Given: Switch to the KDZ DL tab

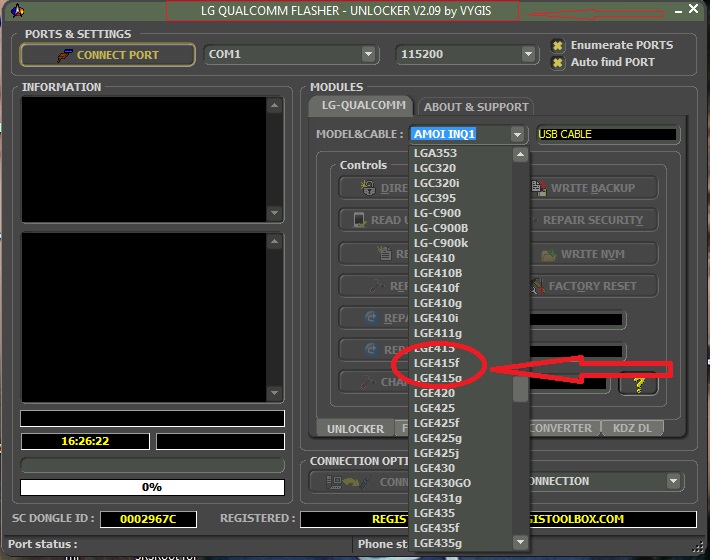Looking at the screenshot, I should point(632,428).
